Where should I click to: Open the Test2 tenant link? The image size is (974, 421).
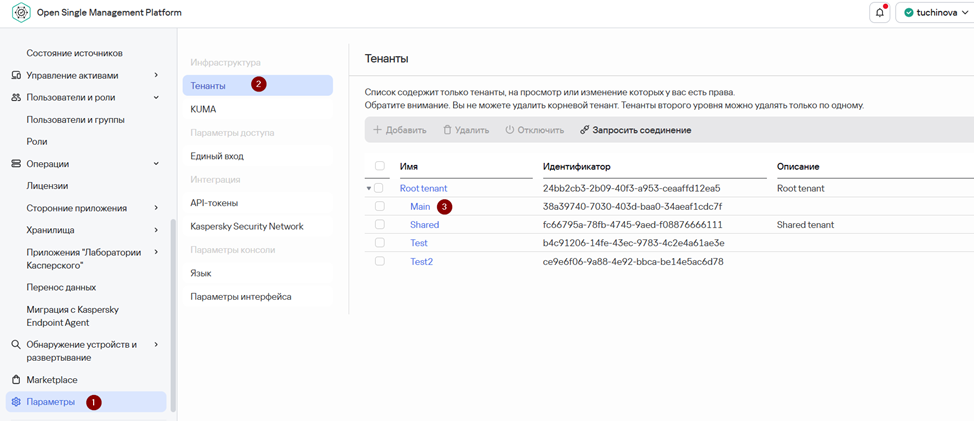(421, 261)
